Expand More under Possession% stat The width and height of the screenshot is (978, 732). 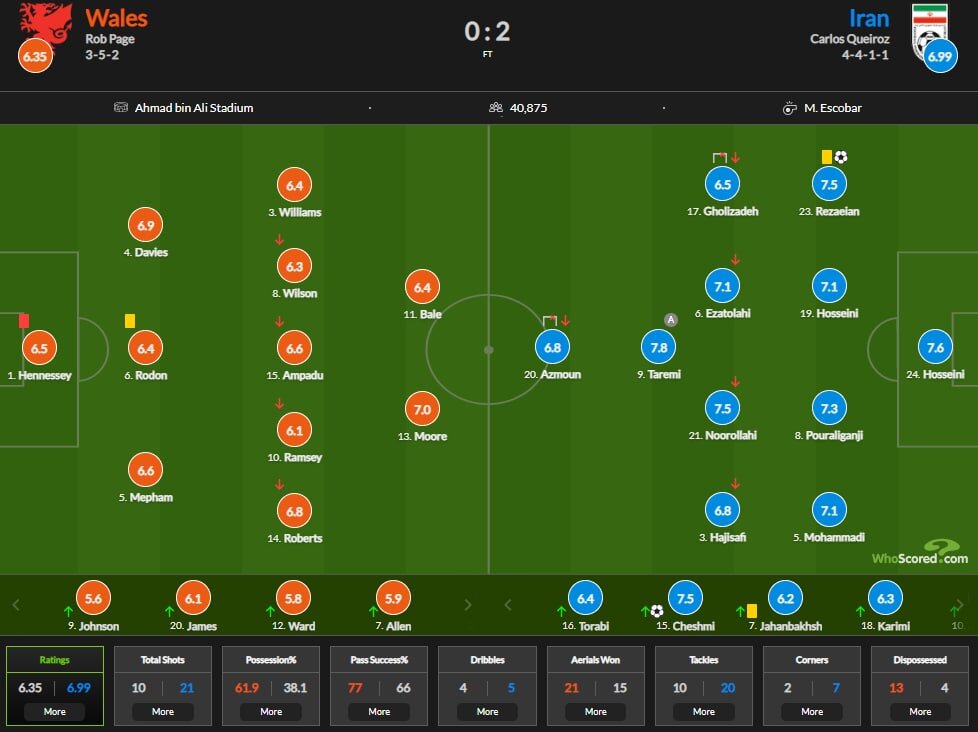271,712
